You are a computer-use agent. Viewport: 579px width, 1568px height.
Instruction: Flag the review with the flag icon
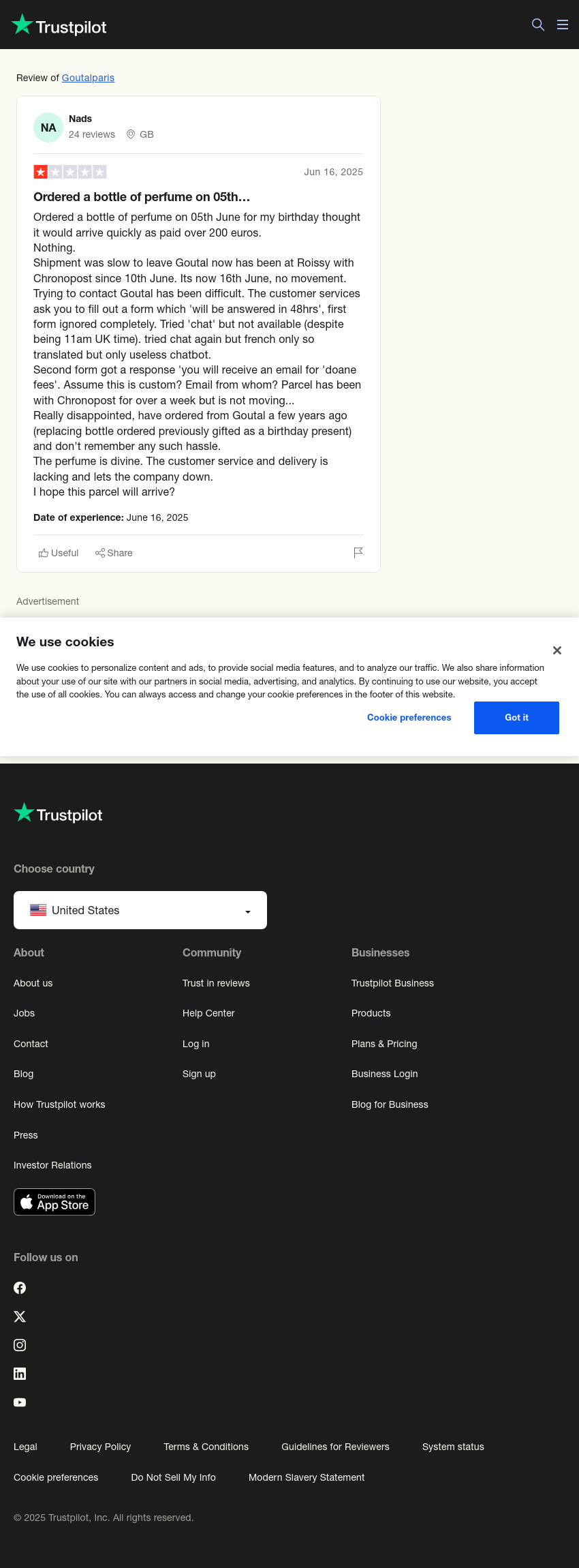358,553
